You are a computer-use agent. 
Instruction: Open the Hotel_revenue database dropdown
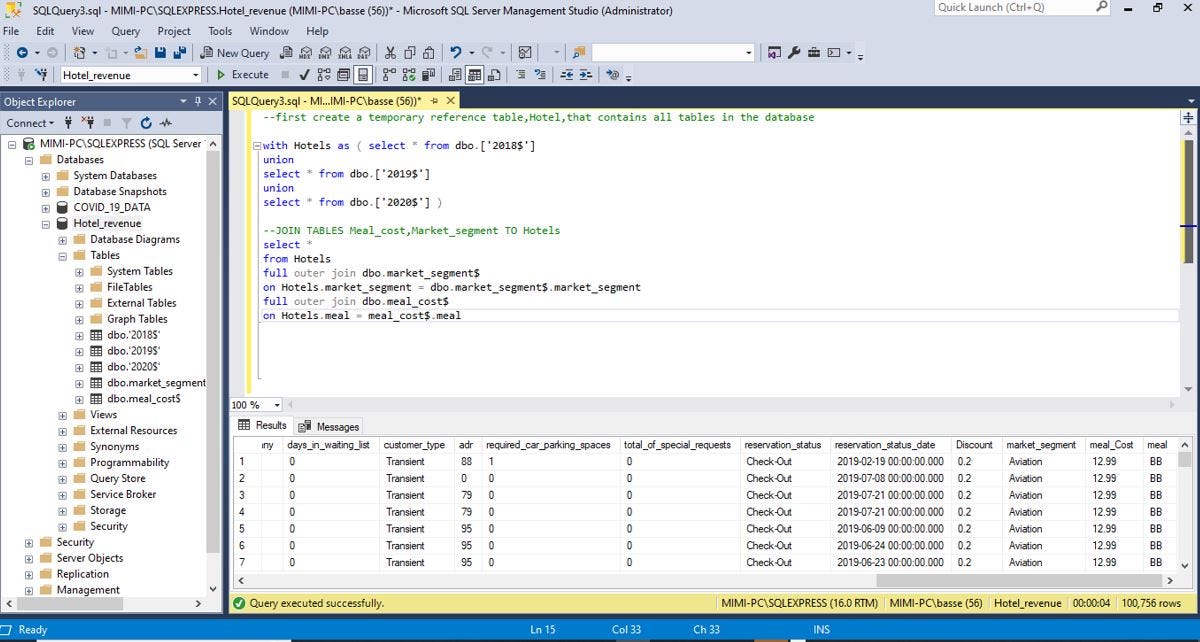tap(196, 75)
